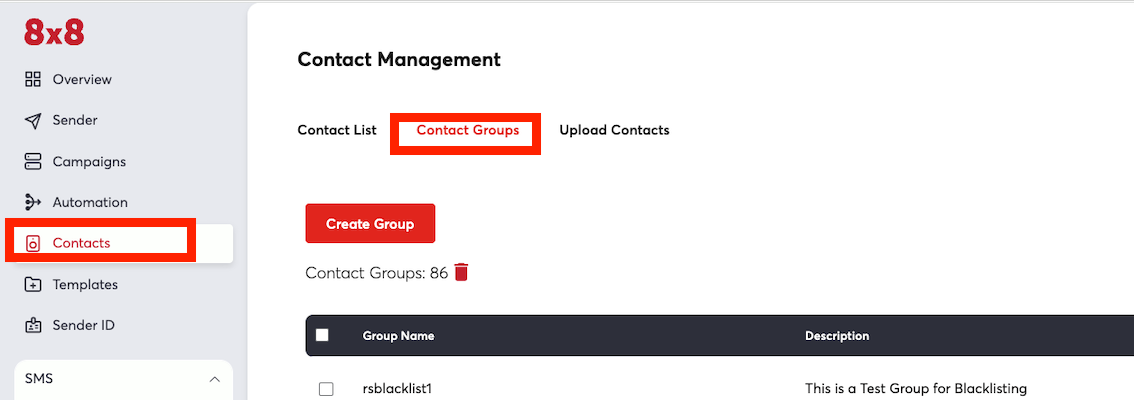The image size is (1134, 400).
Task: Click the Sender ID badge icon
Action: (33, 325)
